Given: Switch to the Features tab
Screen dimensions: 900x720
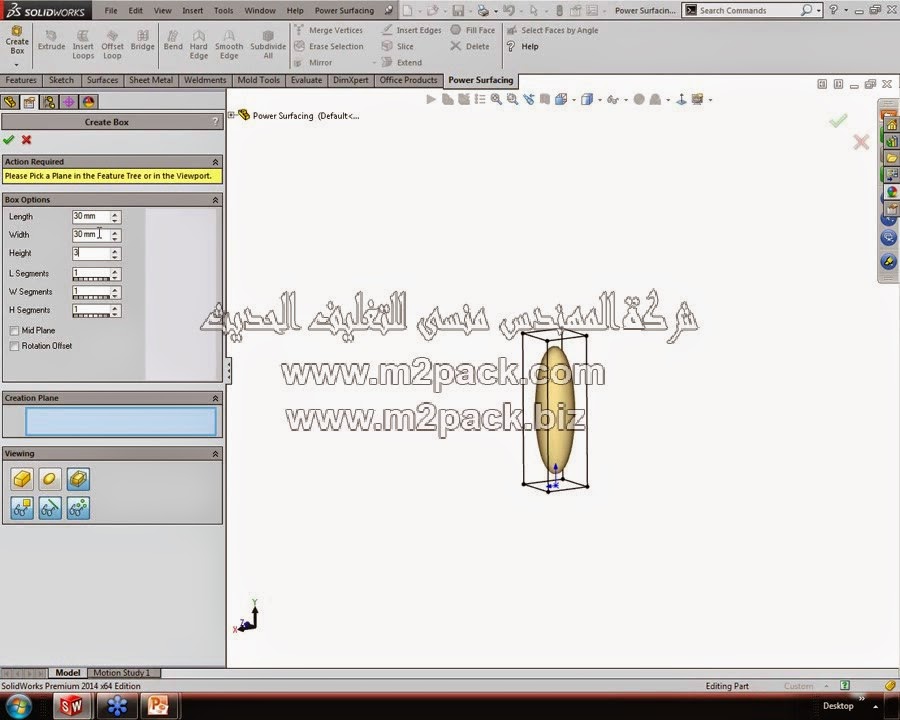Looking at the screenshot, I should pos(21,80).
